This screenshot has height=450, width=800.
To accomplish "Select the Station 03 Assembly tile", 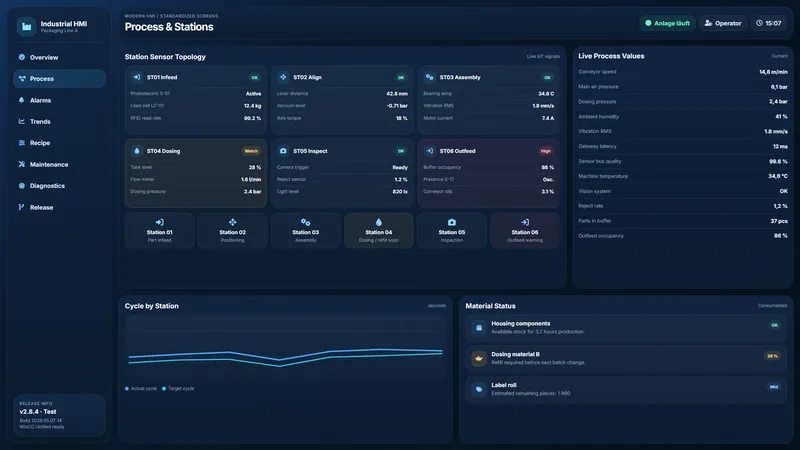I will point(306,231).
